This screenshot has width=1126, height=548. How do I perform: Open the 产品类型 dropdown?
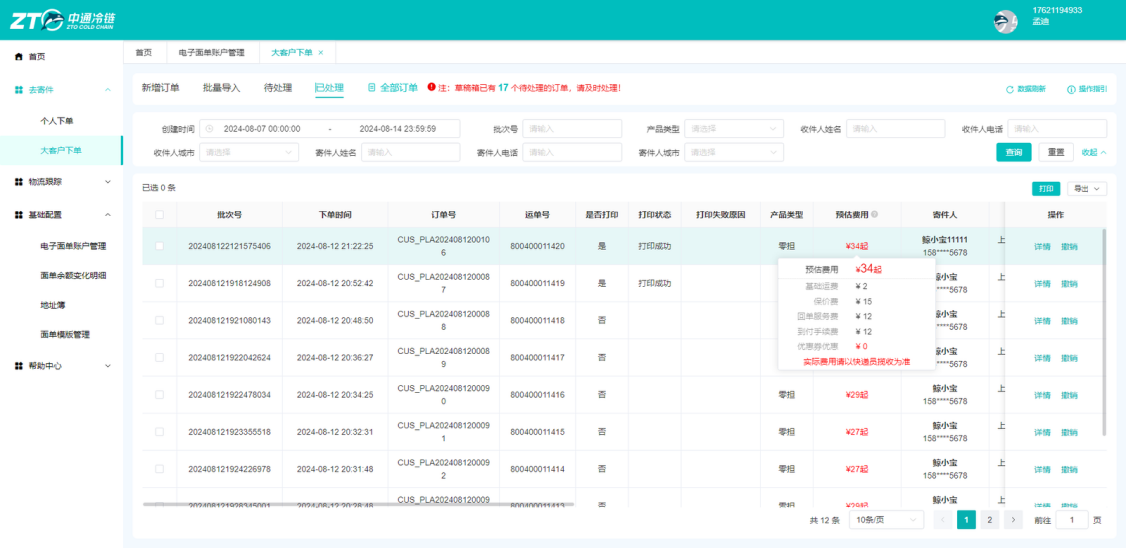tap(734, 129)
